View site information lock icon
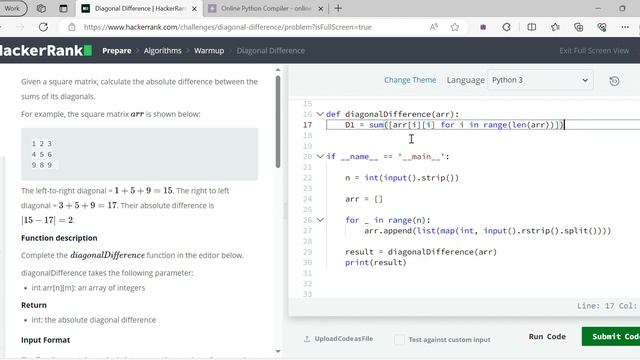This screenshot has width=640, height=360. [x=72, y=27]
